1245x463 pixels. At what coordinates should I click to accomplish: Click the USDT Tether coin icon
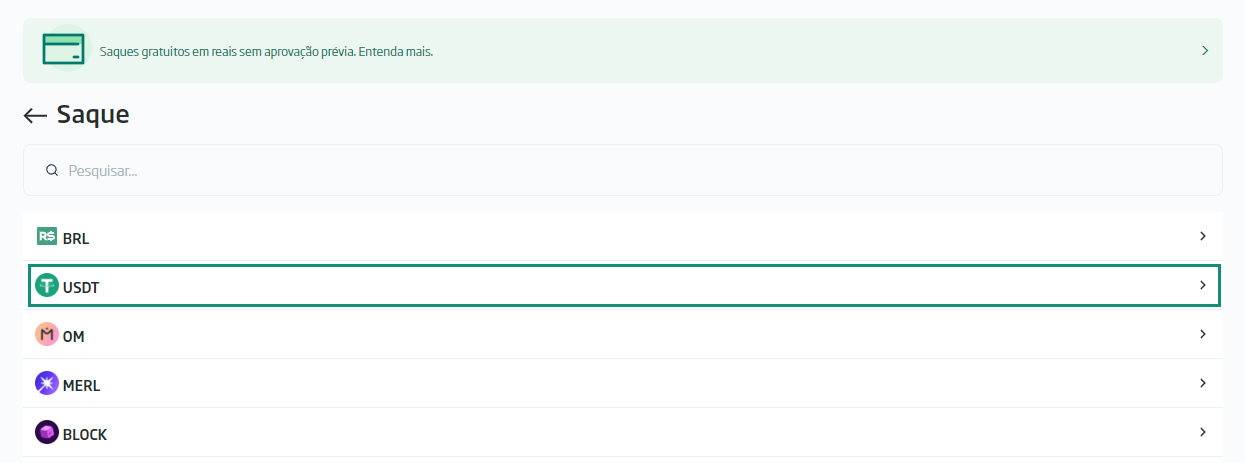point(47,286)
